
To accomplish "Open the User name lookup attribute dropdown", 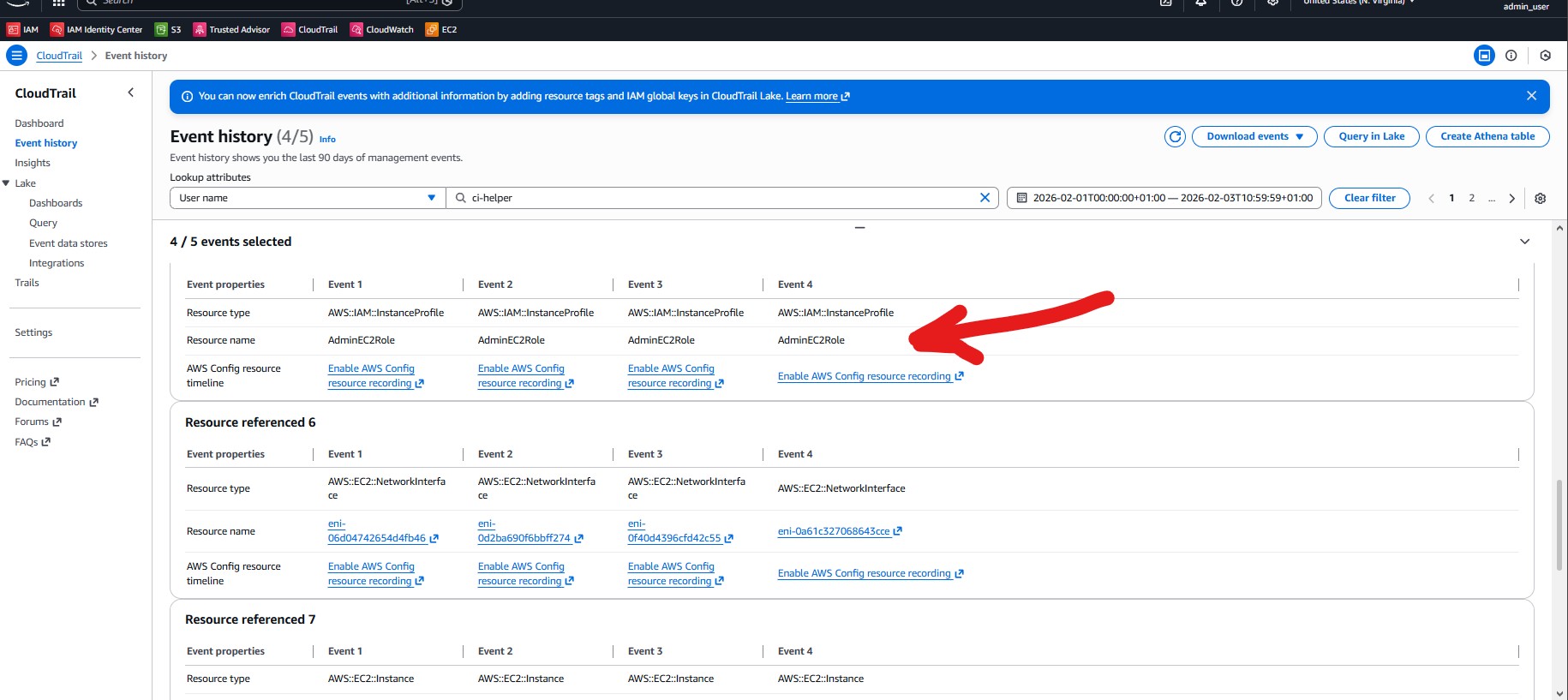I will [307, 198].
